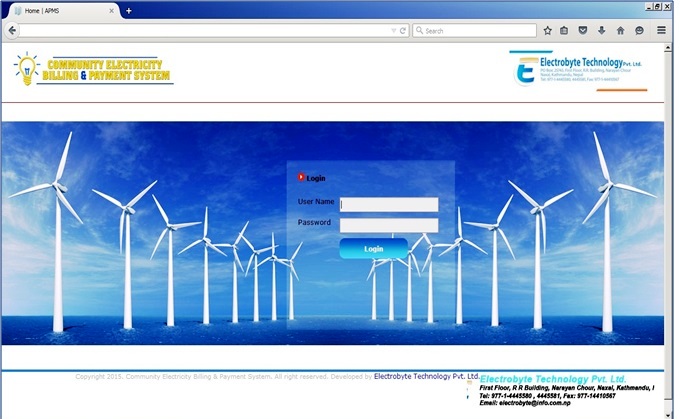The width and height of the screenshot is (680, 419).
Task: Open the Firefox hamburger menu
Action: (662, 30)
